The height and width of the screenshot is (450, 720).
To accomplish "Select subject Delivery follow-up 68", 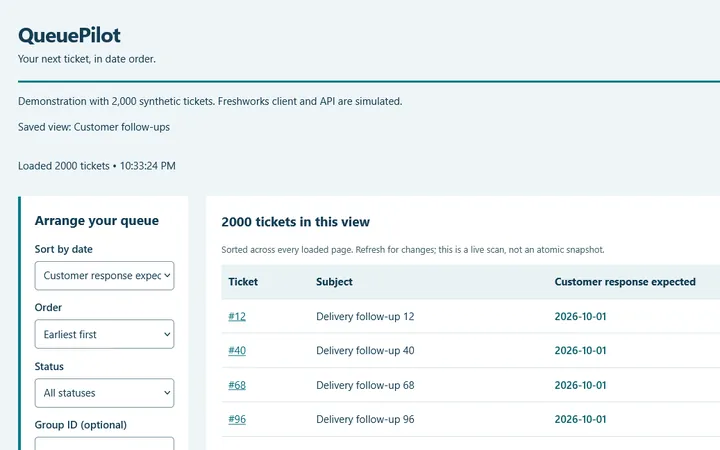I will [365, 385].
